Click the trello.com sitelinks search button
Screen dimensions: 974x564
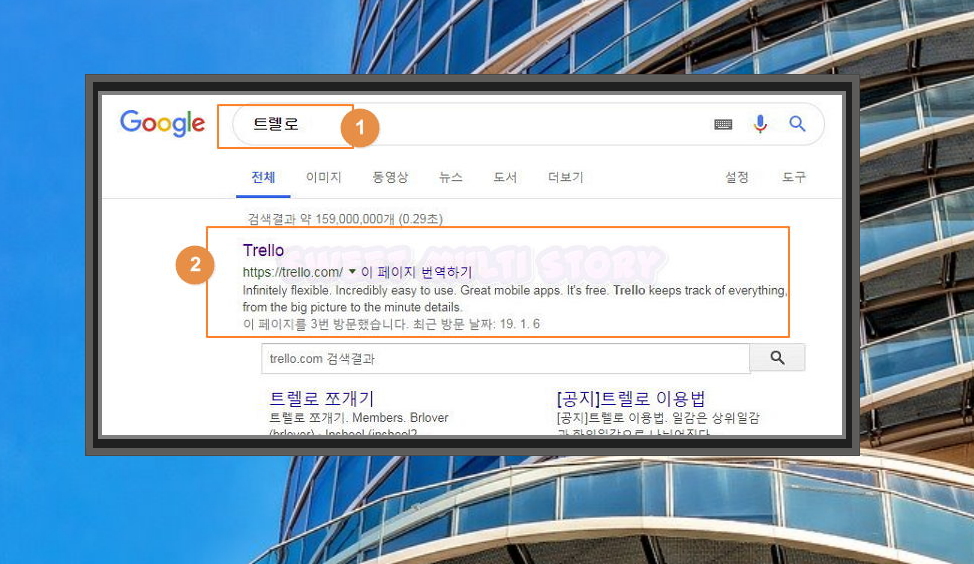coord(777,358)
